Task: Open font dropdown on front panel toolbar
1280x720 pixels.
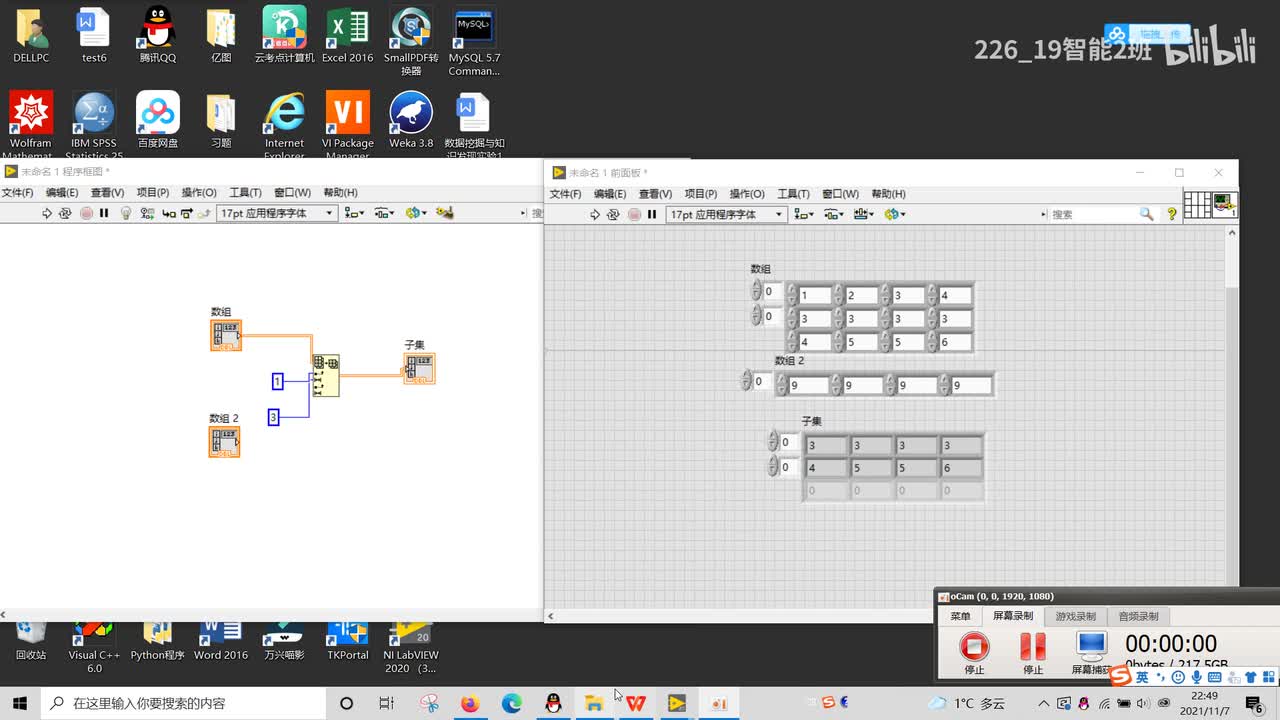Action: [726, 214]
